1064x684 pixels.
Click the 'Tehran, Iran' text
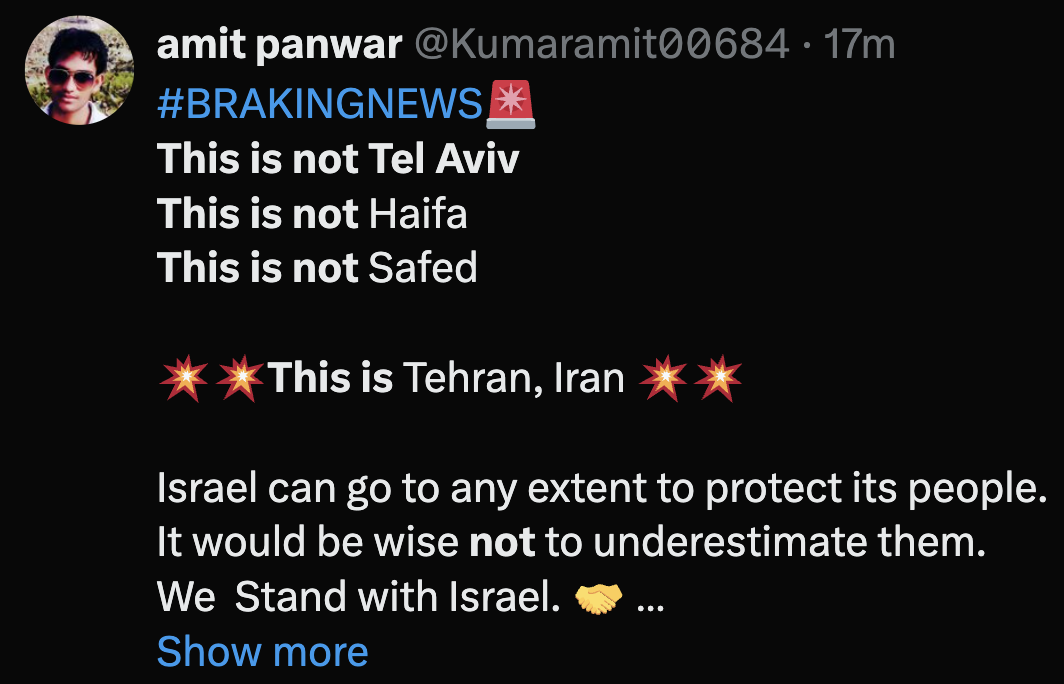[513, 378]
